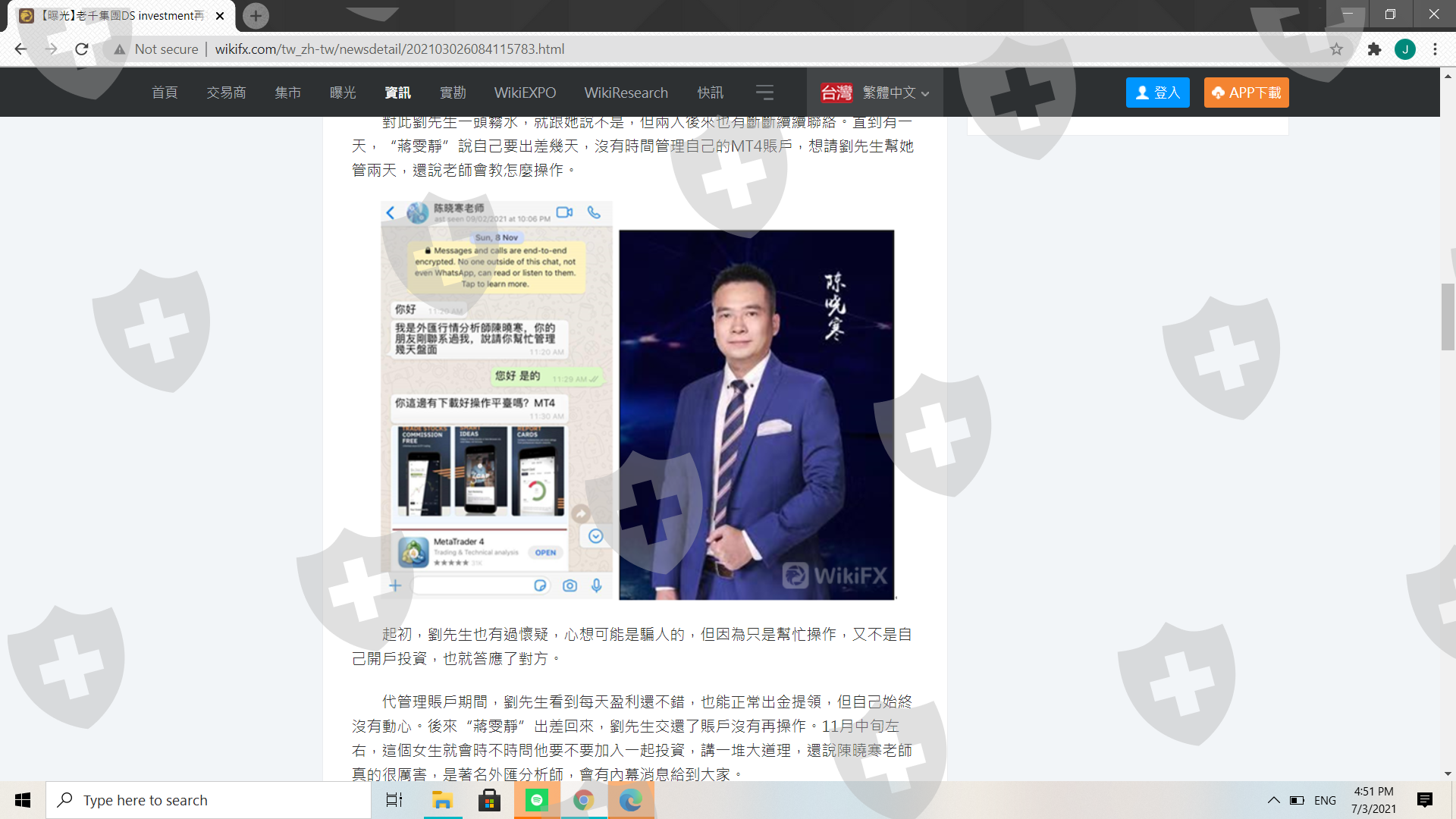Image resolution: width=1456 pixels, height=819 pixels.
Task: Open Spotify from the taskbar
Action: [x=537, y=800]
